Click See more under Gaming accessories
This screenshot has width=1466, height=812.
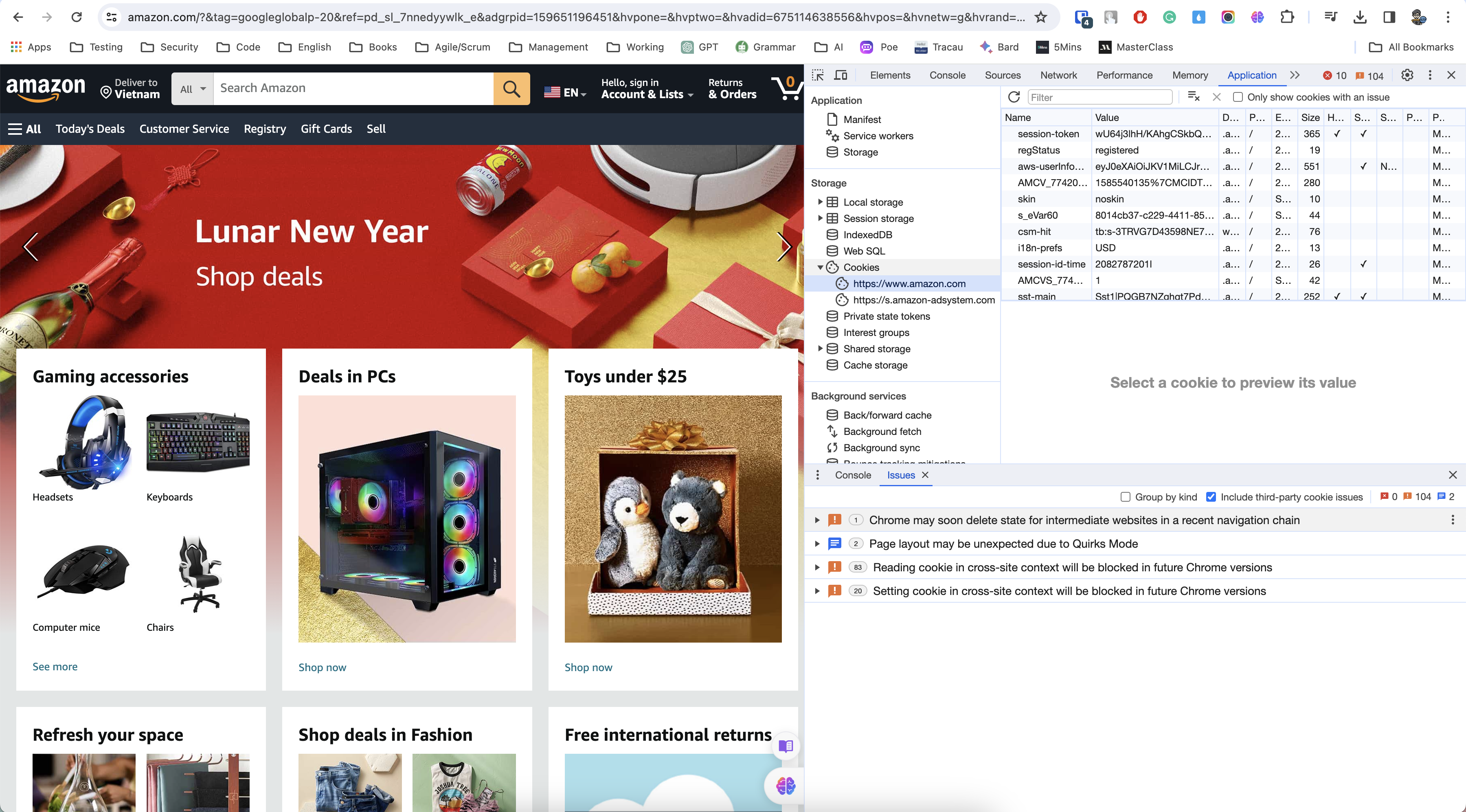point(55,667)
